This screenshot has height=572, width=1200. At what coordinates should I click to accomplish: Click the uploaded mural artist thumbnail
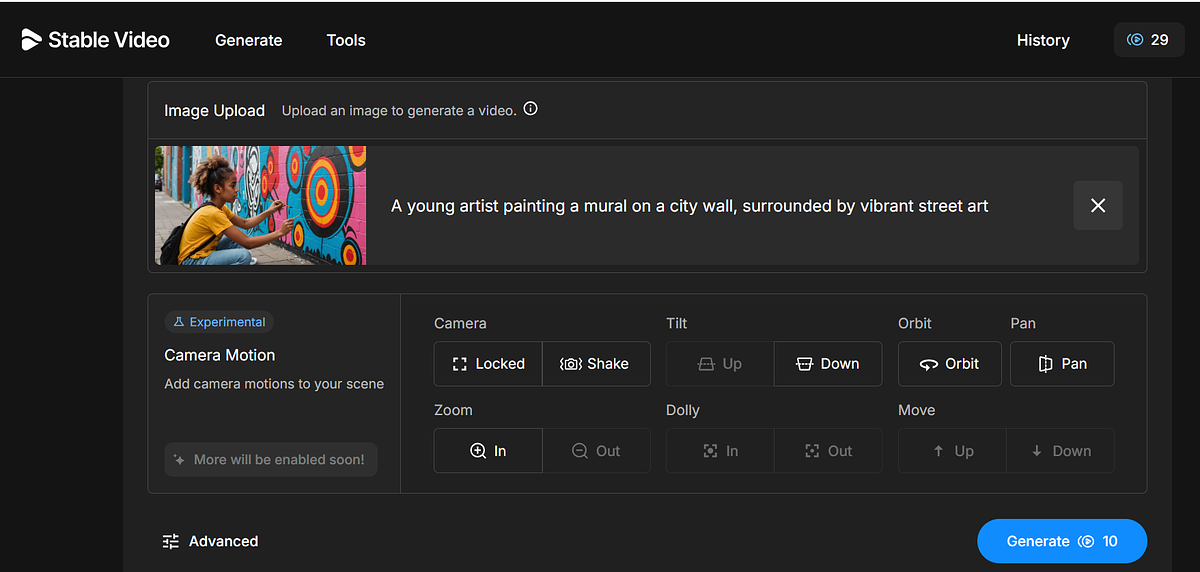pos(261,205)
